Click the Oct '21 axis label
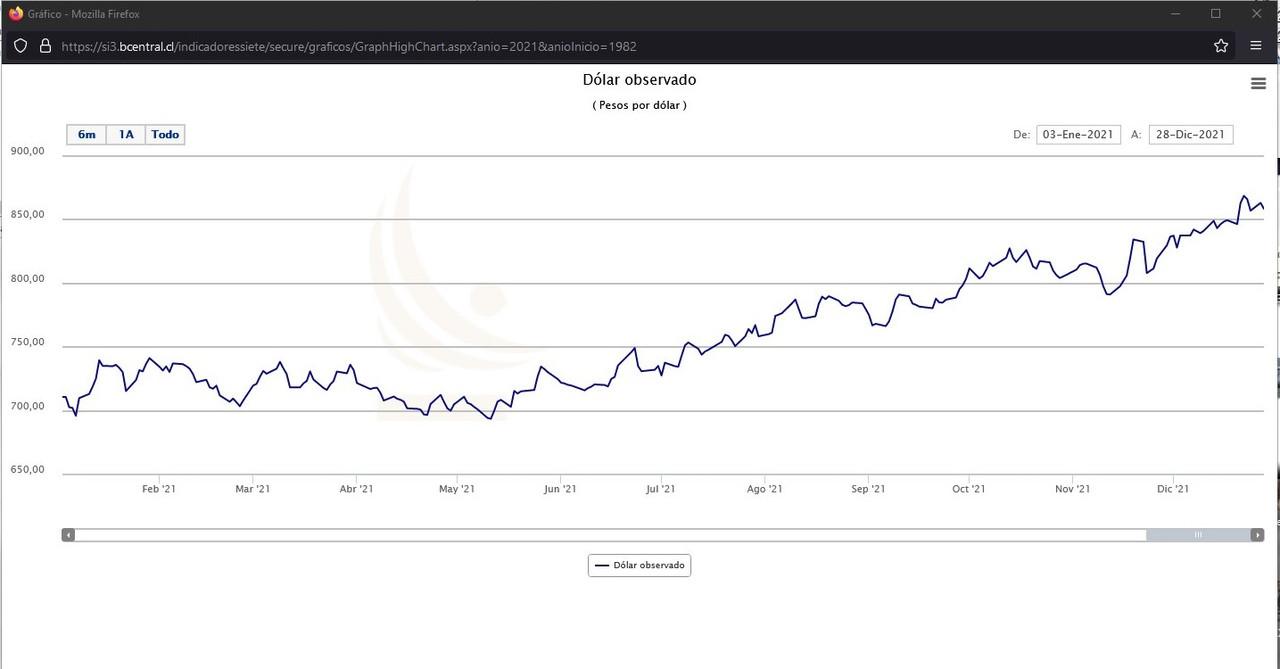This screenshot has height=669, width=1280. [968, 489]
